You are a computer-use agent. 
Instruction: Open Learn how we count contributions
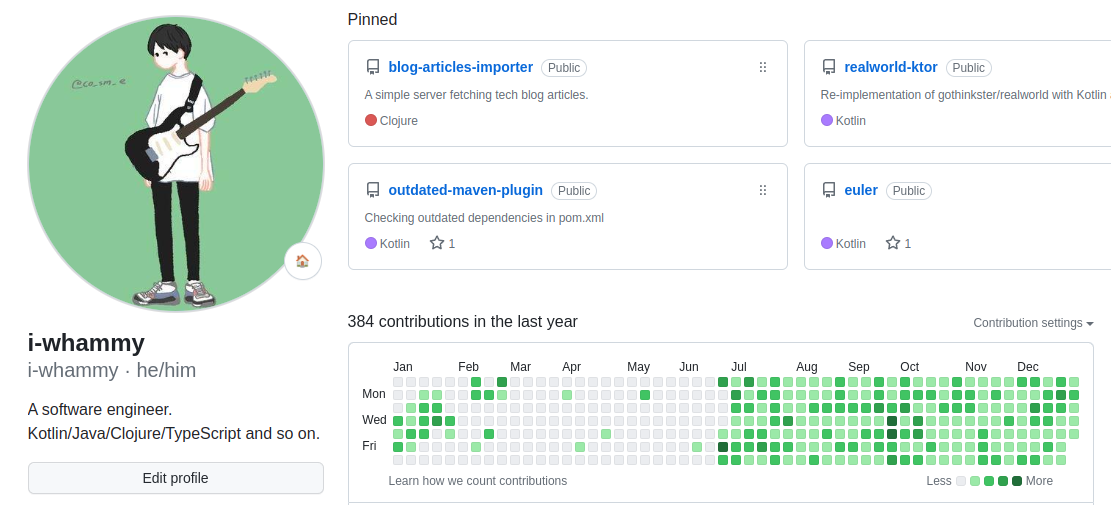point(478,481)
